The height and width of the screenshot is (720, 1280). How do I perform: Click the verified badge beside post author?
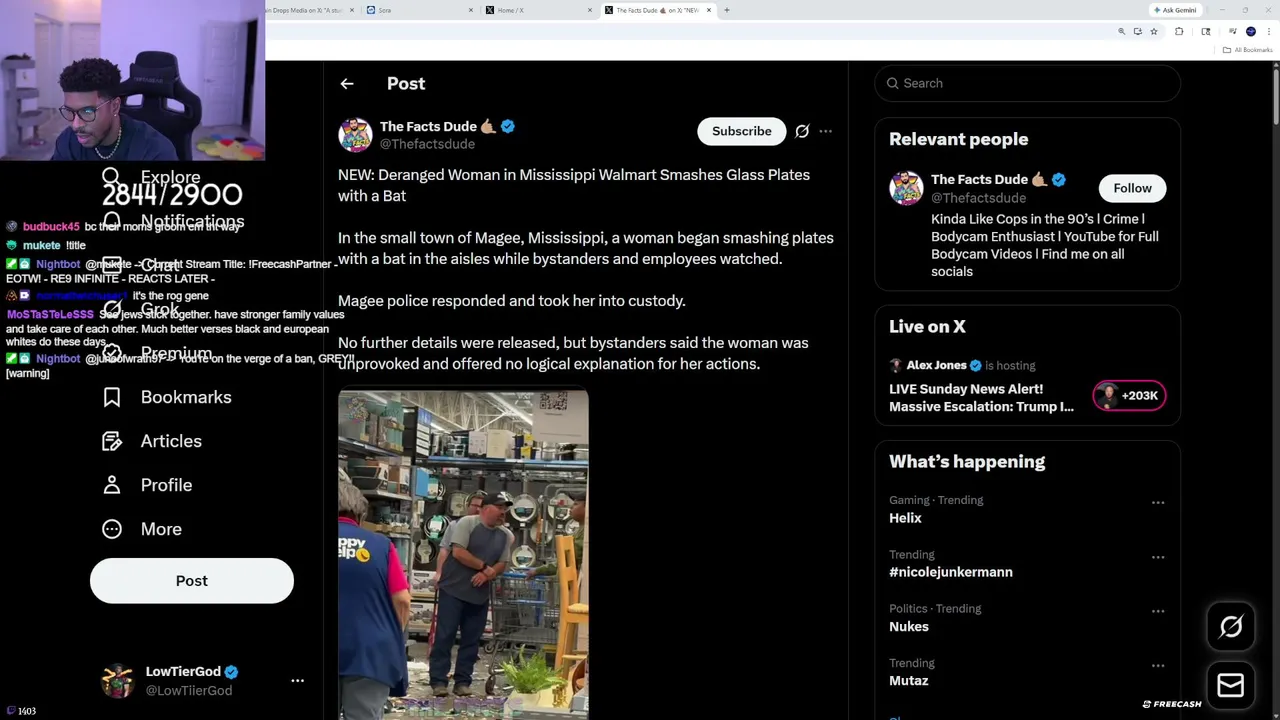(x=508, y=127)
